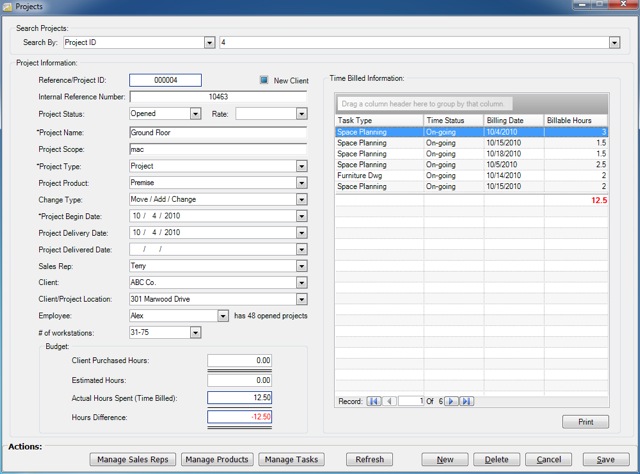Go to first time billed record

pos(375,401)
